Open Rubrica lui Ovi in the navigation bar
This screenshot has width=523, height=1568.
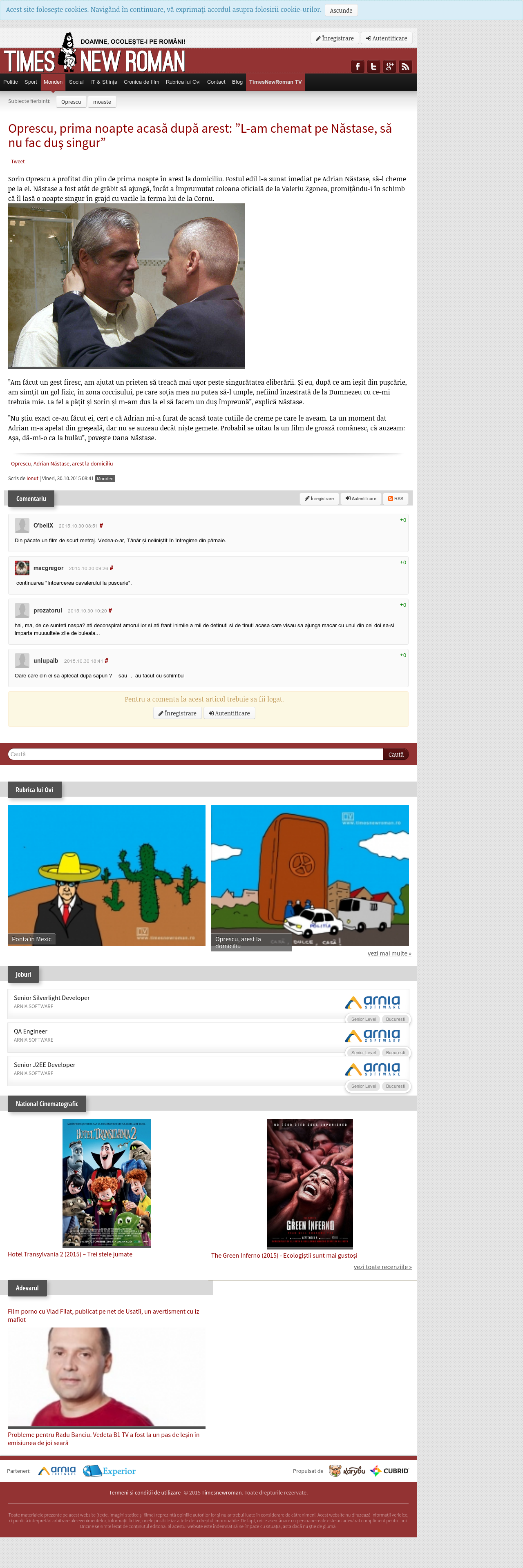click(x=183, y=82)
